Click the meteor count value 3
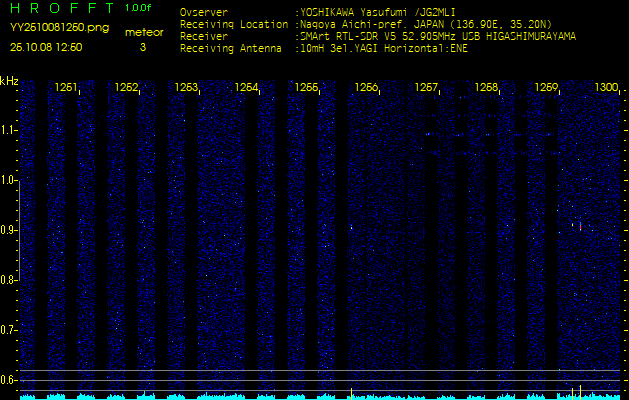The width and height of the screenshot is (629, 400). click(x=143, y=47)
